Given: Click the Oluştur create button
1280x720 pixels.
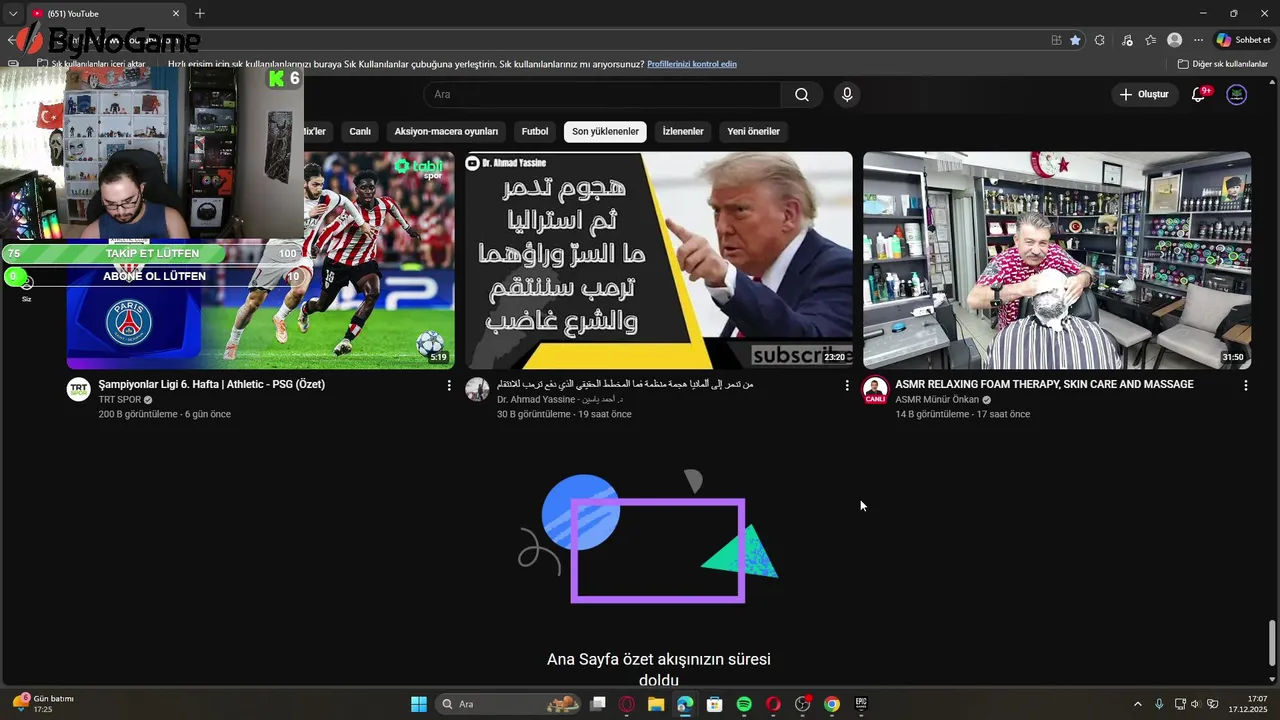Looking at the screenshot, I should pyautogui.click(x=1145, y=95).
